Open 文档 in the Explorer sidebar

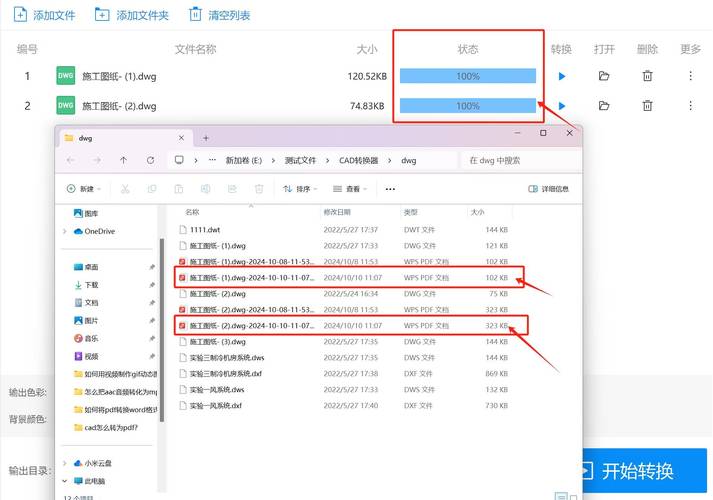coord(86,302)
